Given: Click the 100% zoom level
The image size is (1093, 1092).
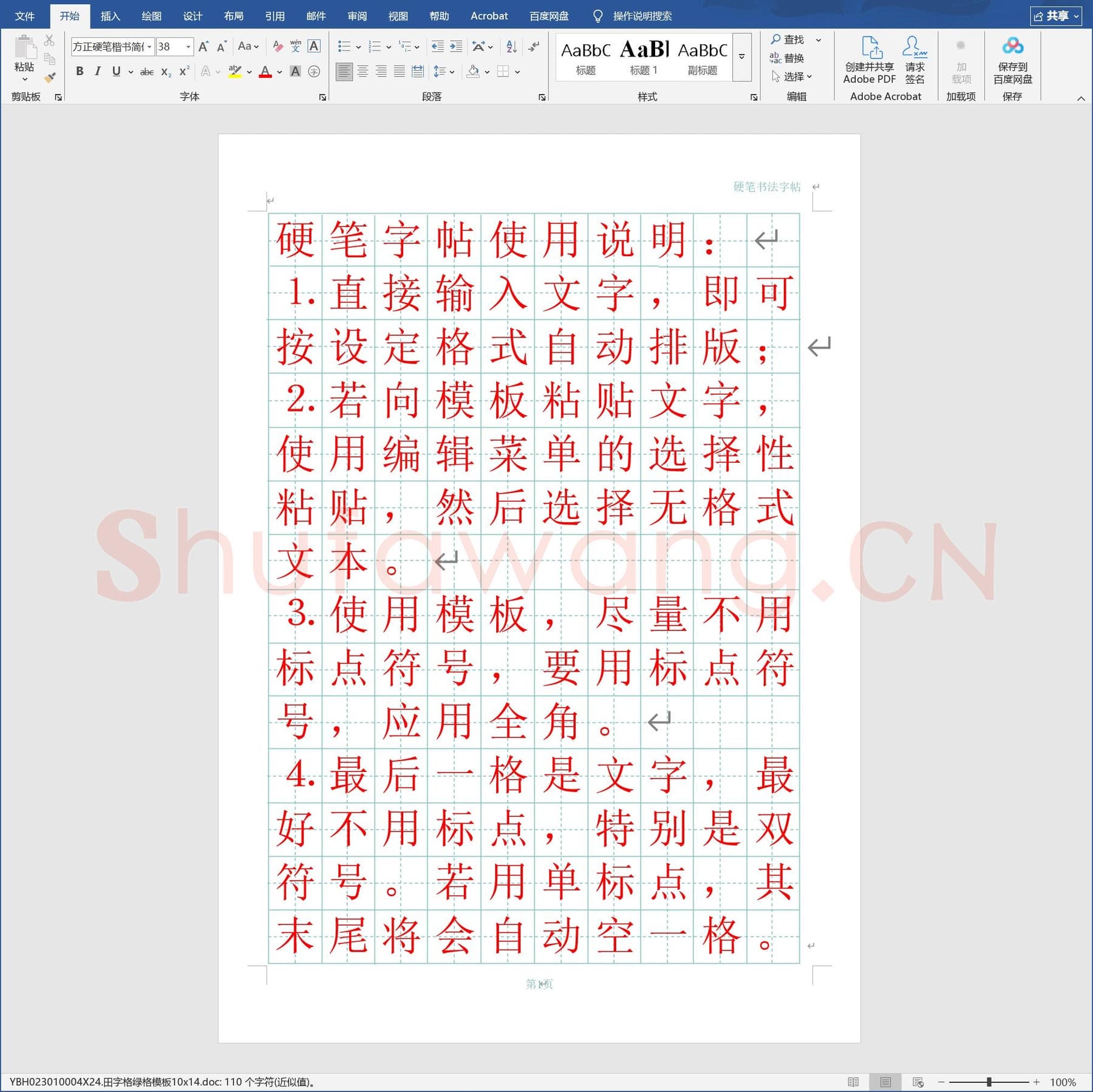Looking at the screenshot, I should (x=1063, y=1082).
